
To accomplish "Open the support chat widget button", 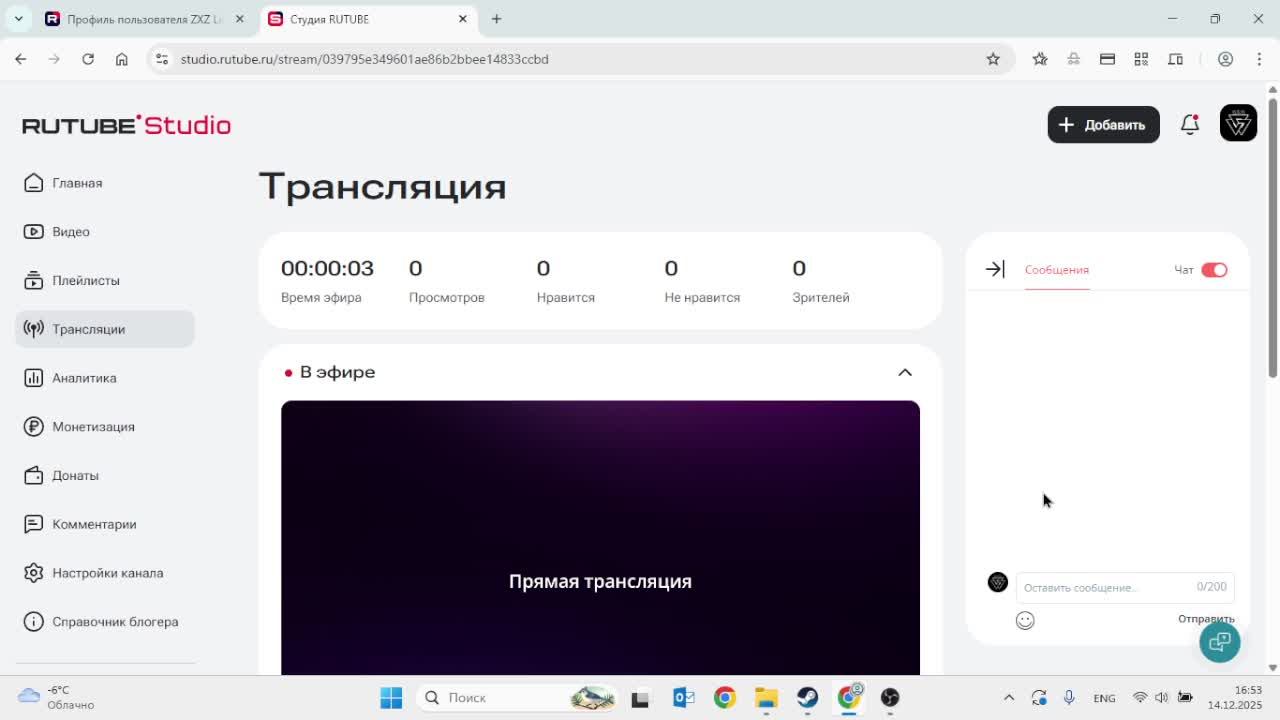I will pos(1220,642).
